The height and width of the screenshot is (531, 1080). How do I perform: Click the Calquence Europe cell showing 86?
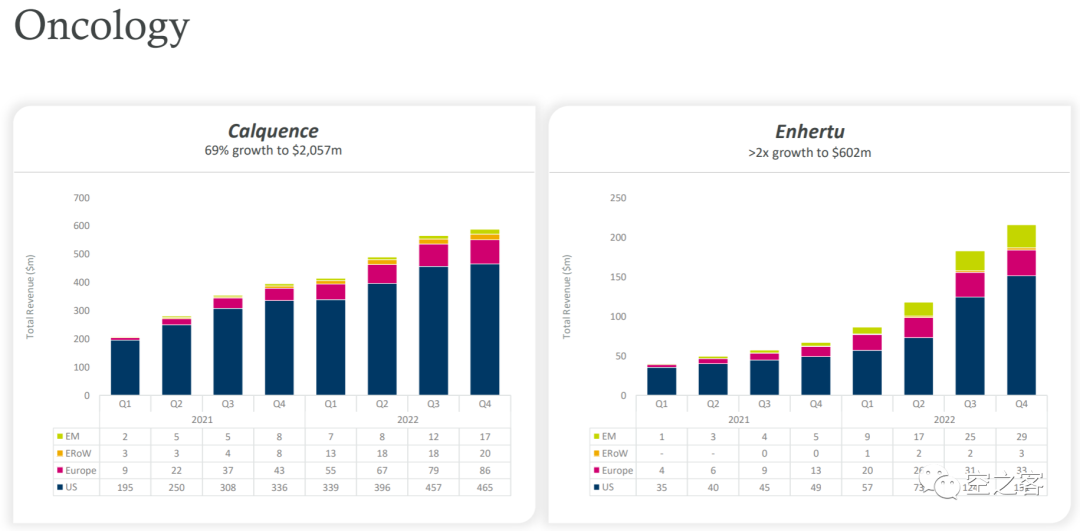485,471
